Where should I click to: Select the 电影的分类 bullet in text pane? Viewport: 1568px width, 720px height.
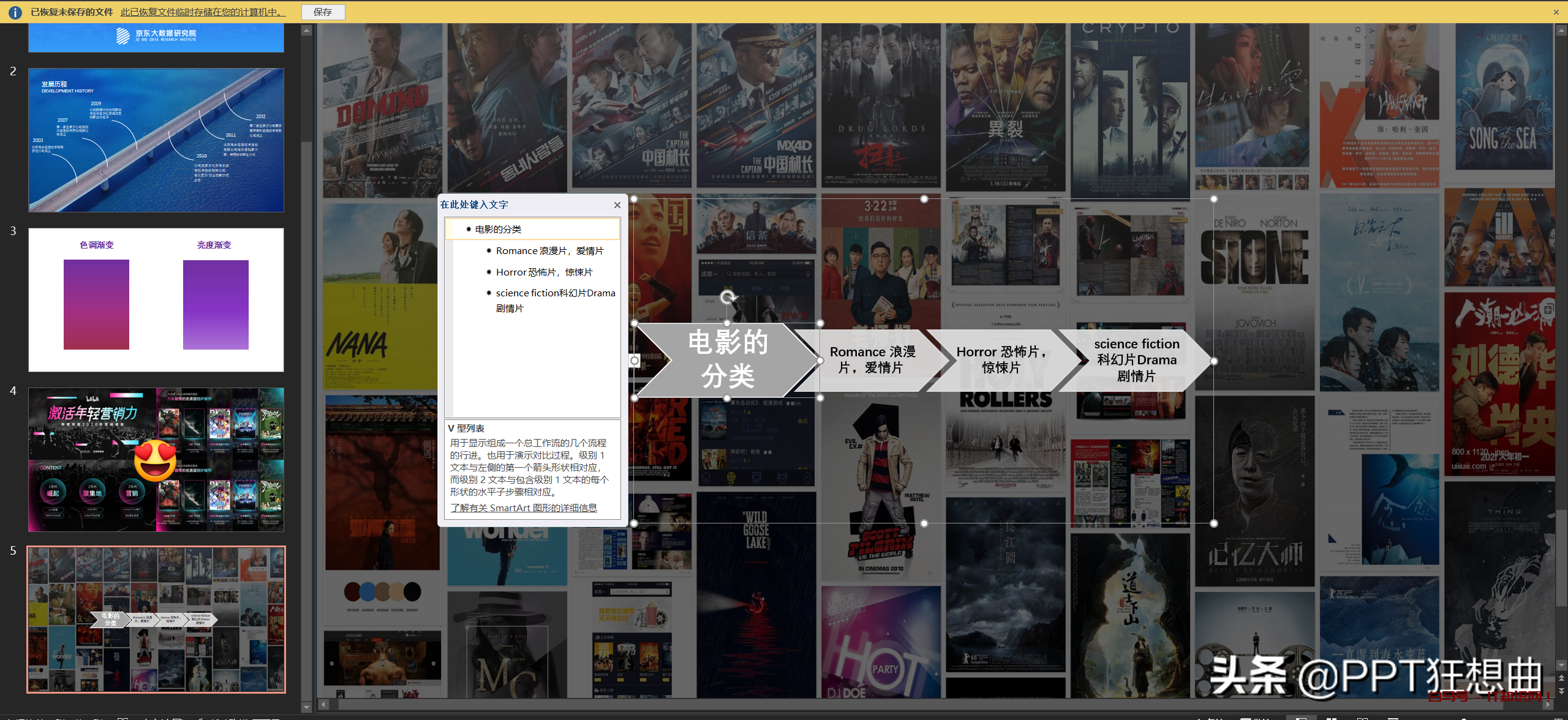pyautogui.click(x=498, y=229)
